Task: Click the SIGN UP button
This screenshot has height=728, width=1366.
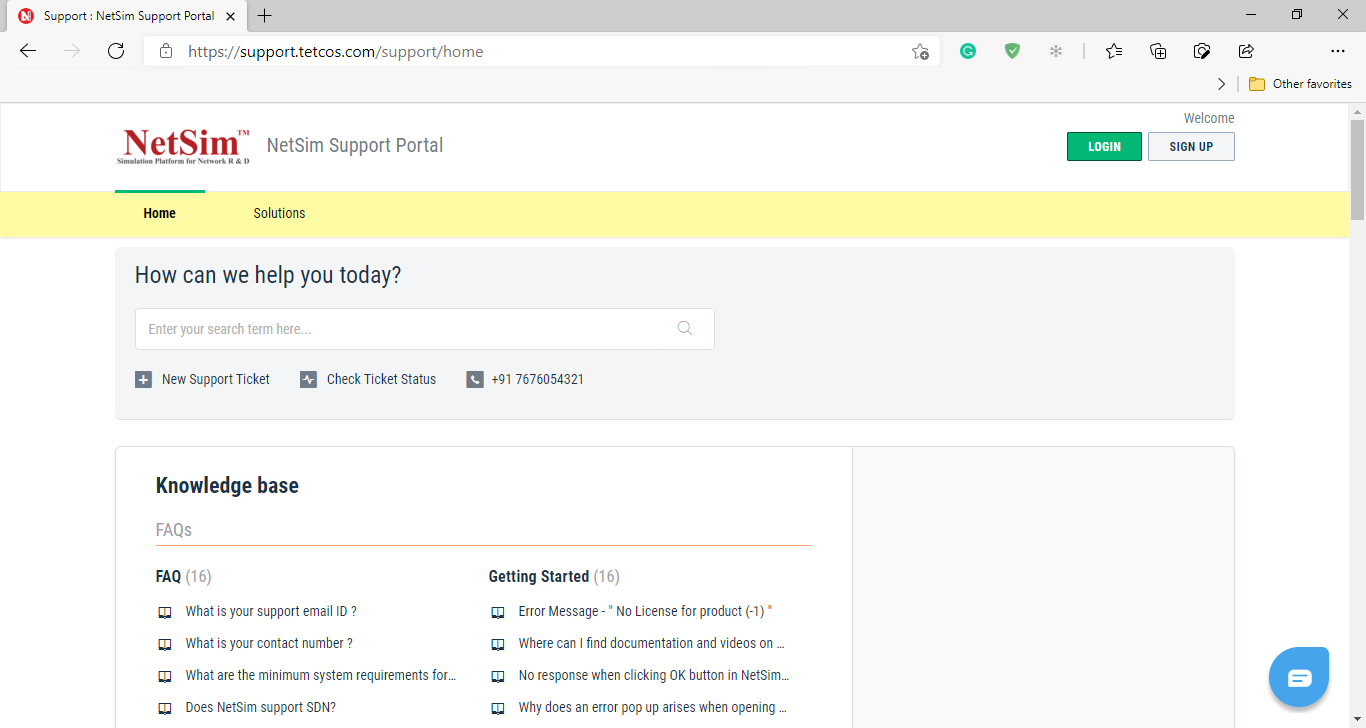Action: [x=1191, y=146]
